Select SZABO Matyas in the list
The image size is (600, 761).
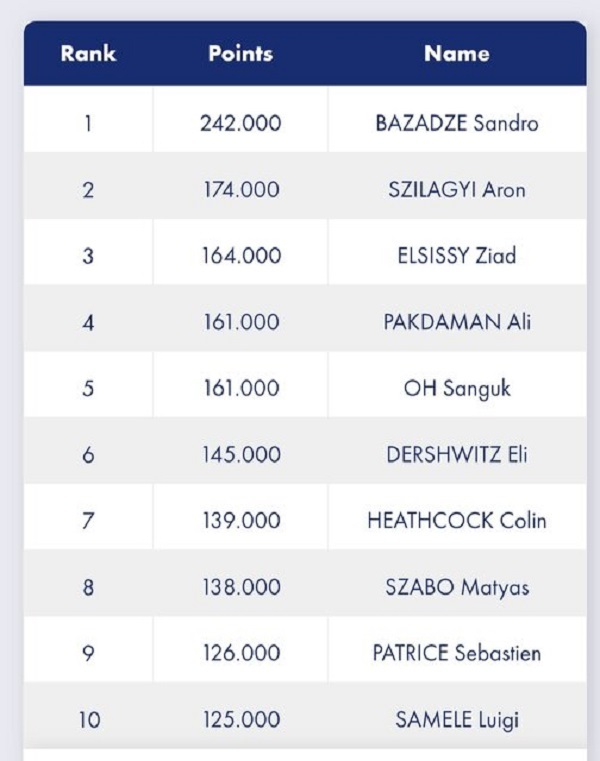tap(456, 587)
